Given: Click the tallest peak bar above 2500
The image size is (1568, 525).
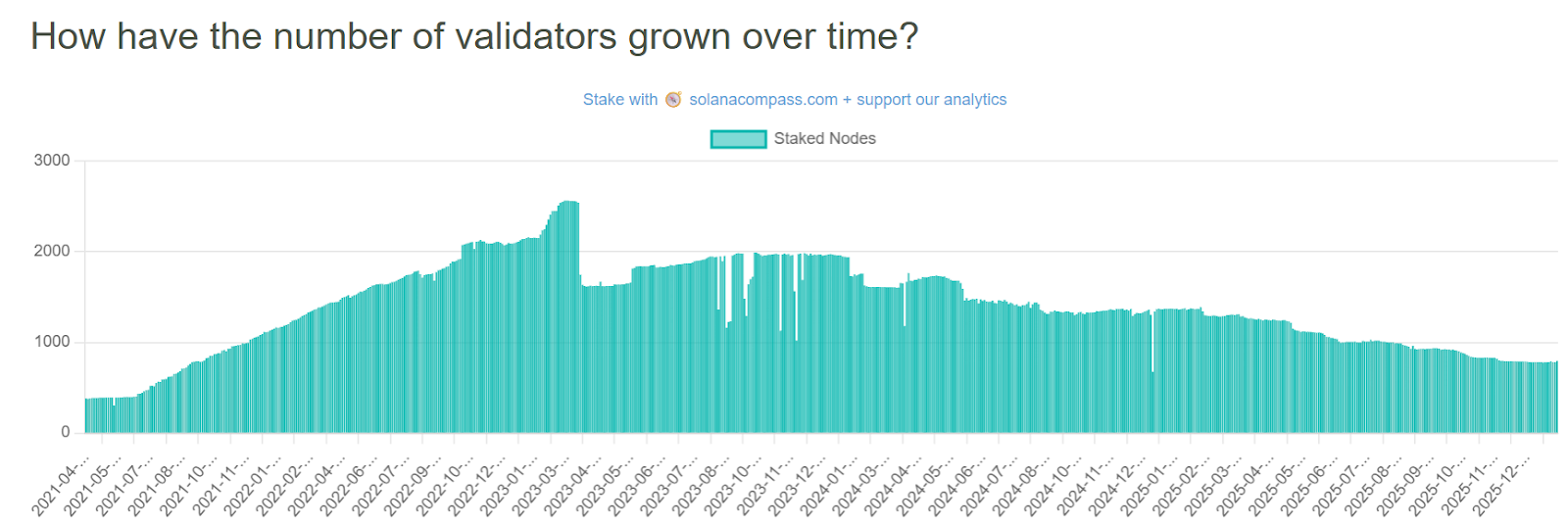Looking at the screenshot, I should pos(568,313).
